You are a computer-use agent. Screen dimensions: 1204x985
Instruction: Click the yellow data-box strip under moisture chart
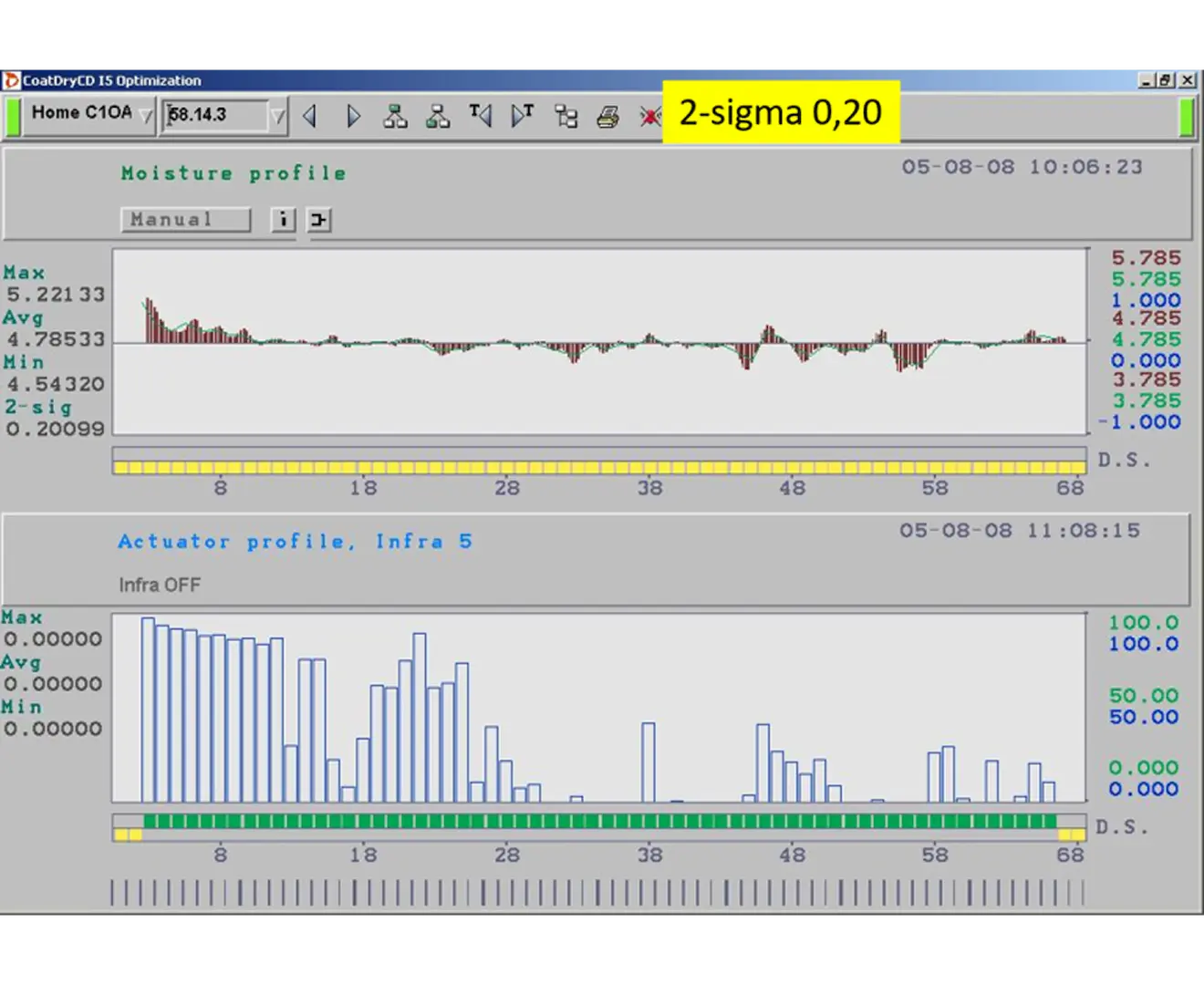coord(599,467)
